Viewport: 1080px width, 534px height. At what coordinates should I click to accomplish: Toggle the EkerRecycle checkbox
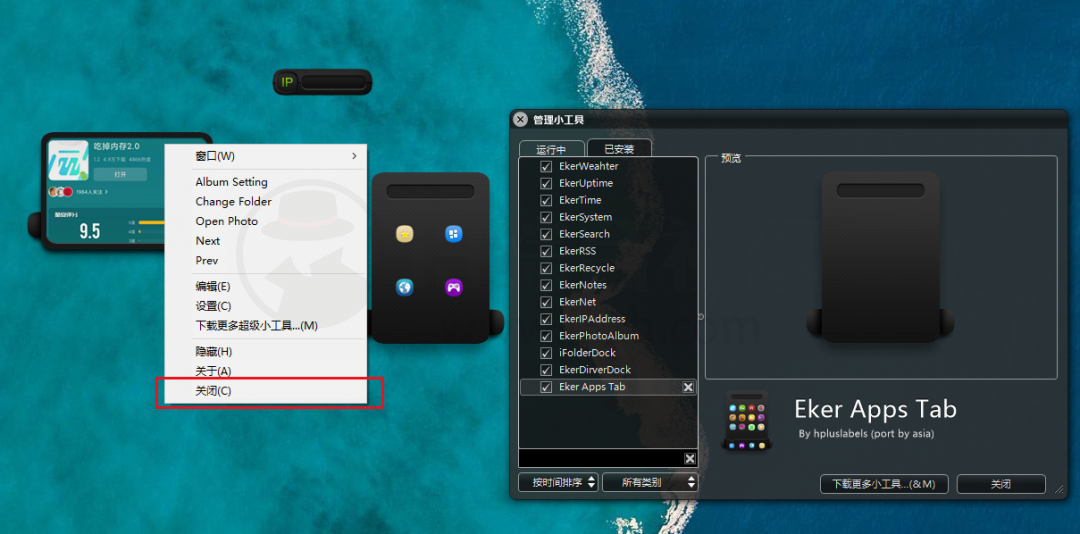coord(546,268)
